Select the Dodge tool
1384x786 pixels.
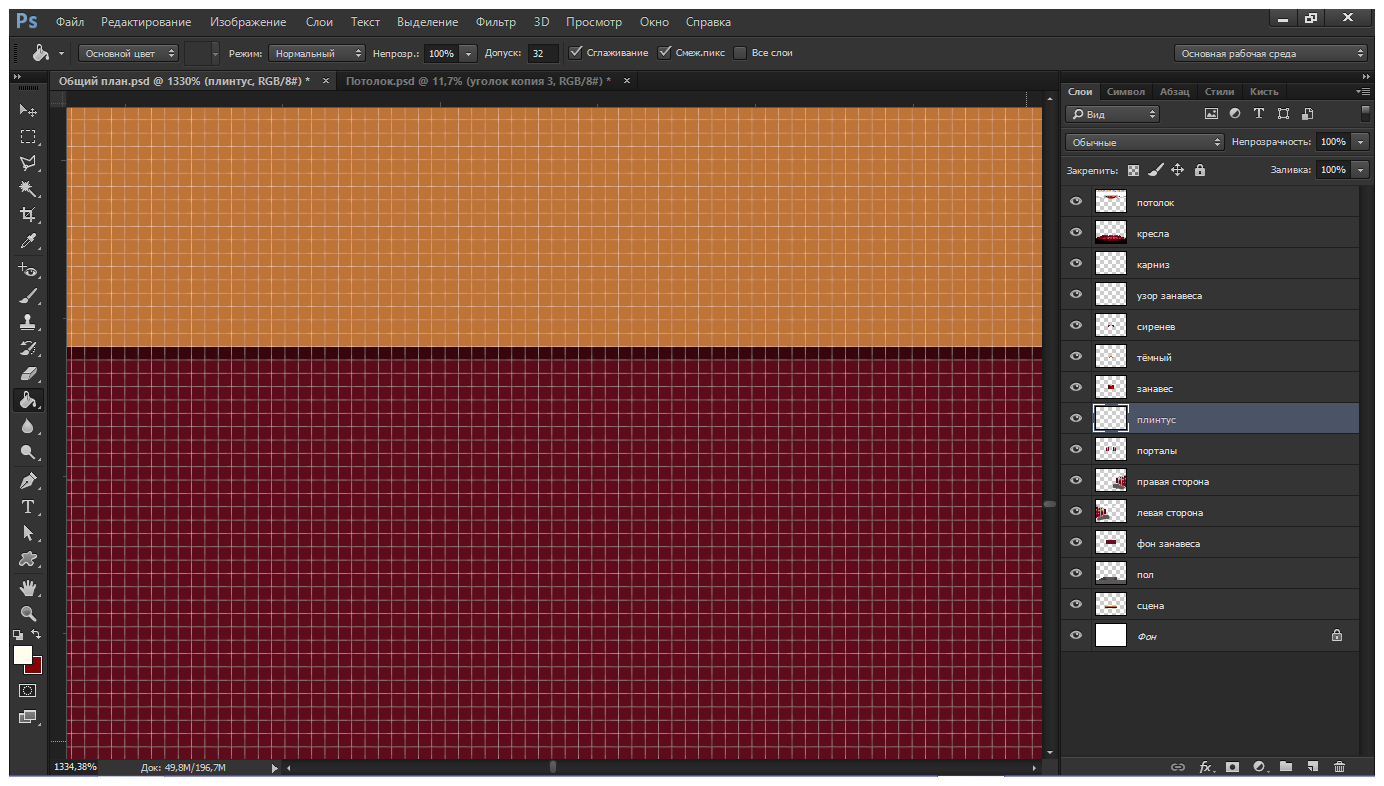click(x=28, y=452)
